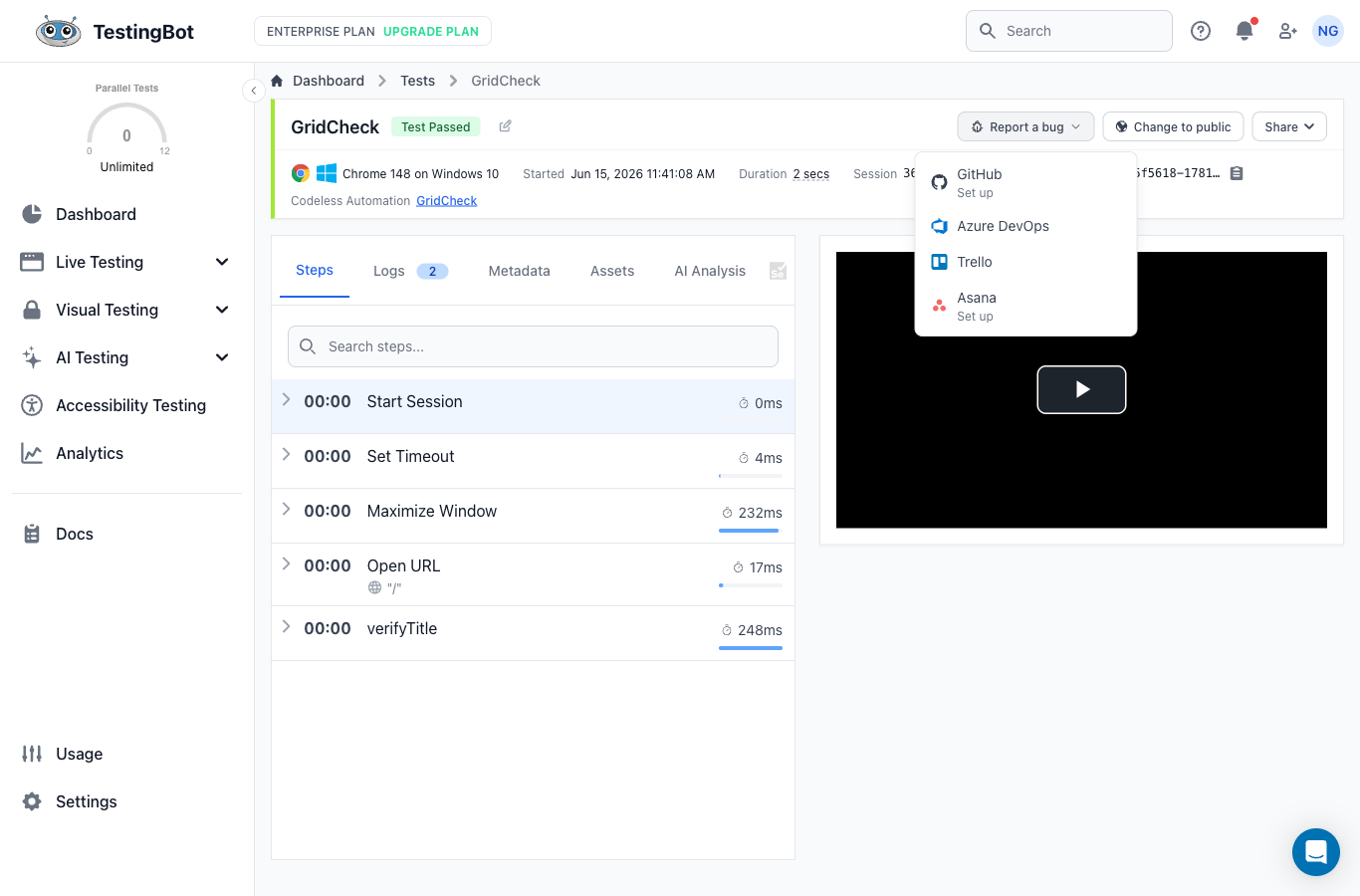The width and height of the screenshot is (1360, 896).
Task: Click the Parallel Tests gauge
Action: (x=126, y=129)
